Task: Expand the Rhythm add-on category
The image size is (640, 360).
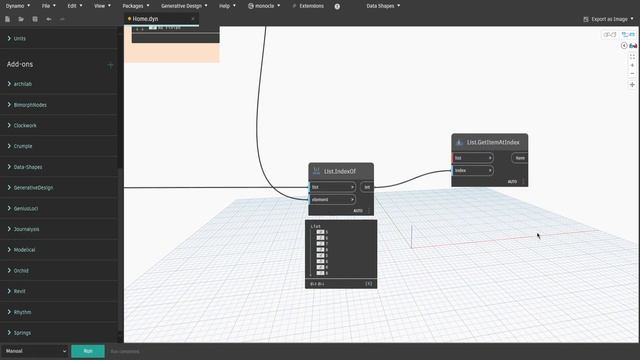Action: (x=59, y=312)
